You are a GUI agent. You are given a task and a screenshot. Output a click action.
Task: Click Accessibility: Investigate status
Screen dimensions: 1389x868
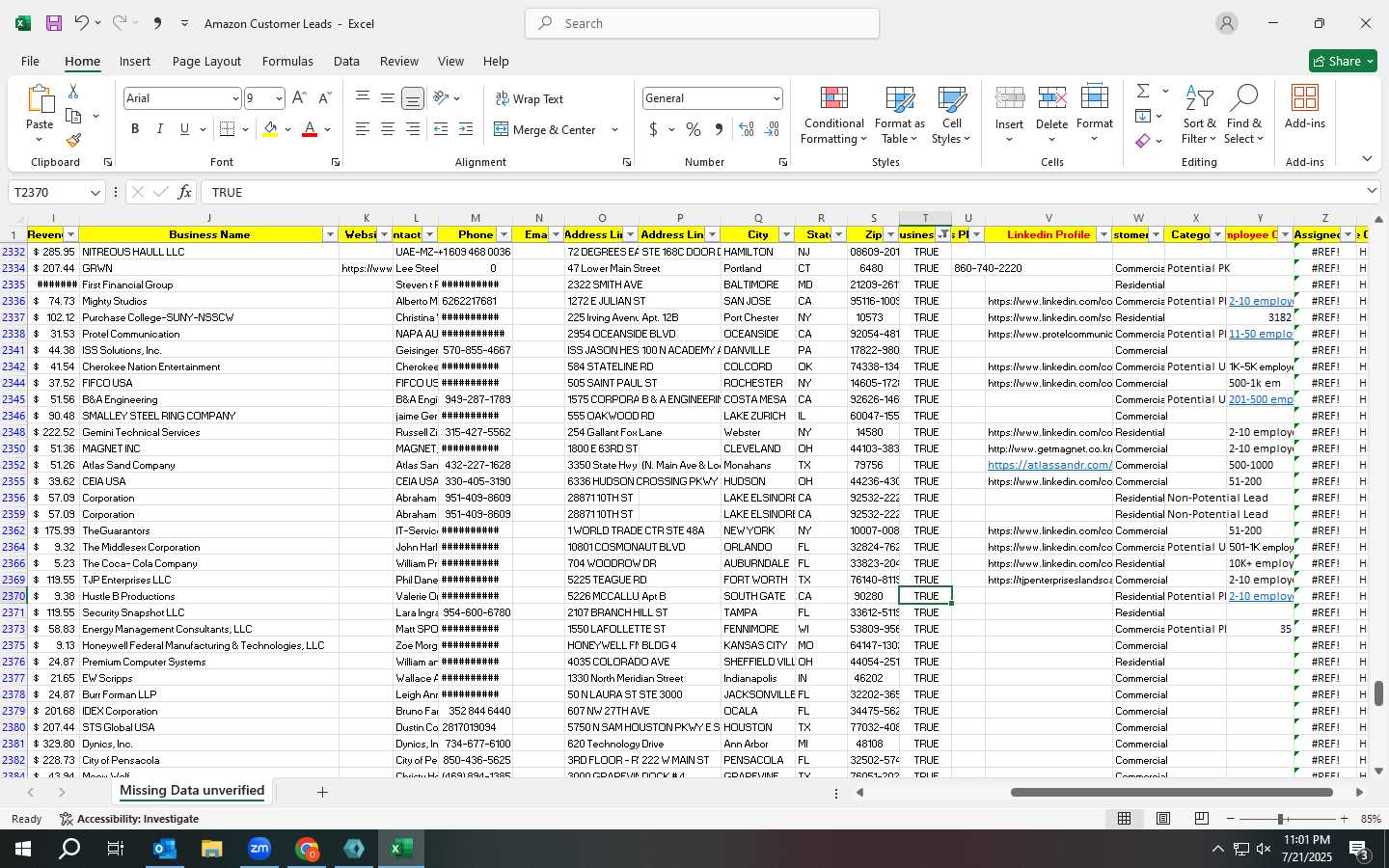pos(128,819)
